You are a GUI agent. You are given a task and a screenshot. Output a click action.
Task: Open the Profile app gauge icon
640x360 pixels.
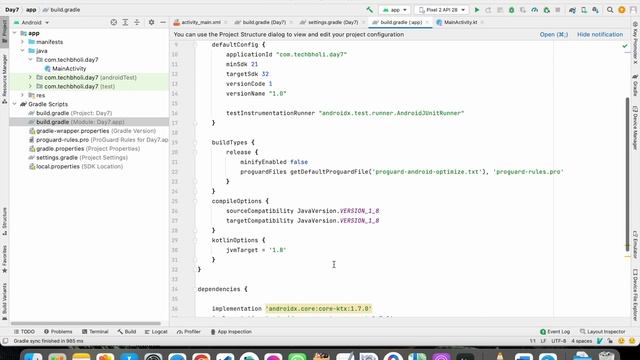(535, 10)
